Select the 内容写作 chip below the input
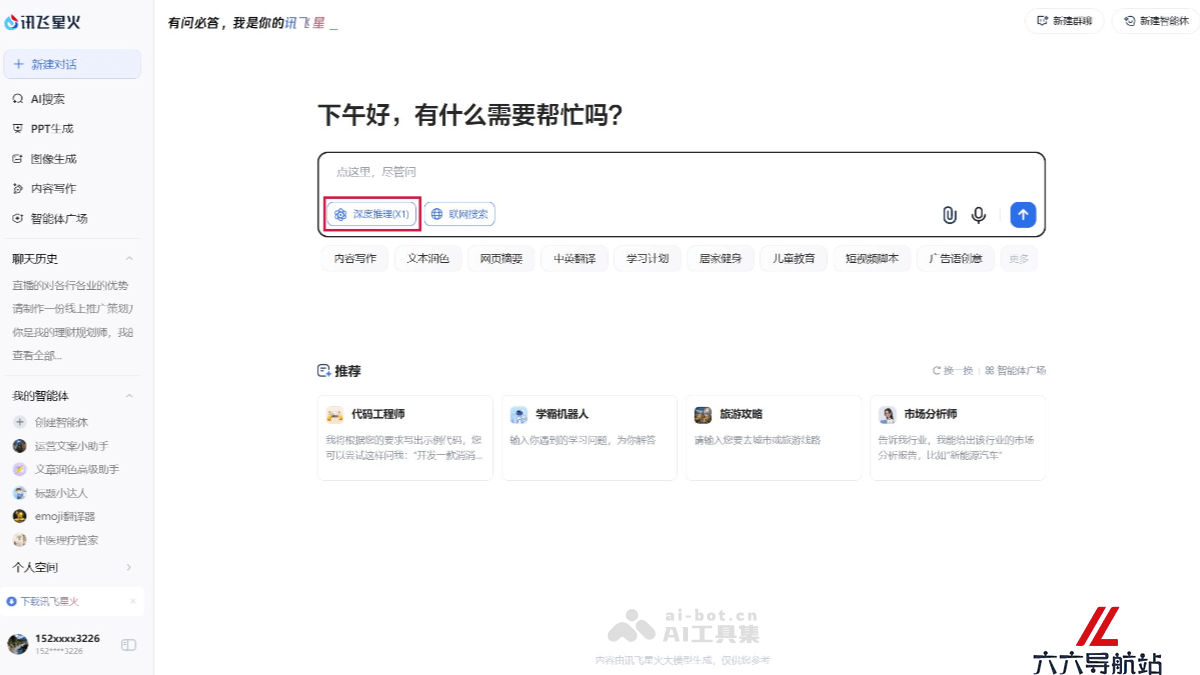This screenshot has height=675, width=1200. click(x=355, y=258)
